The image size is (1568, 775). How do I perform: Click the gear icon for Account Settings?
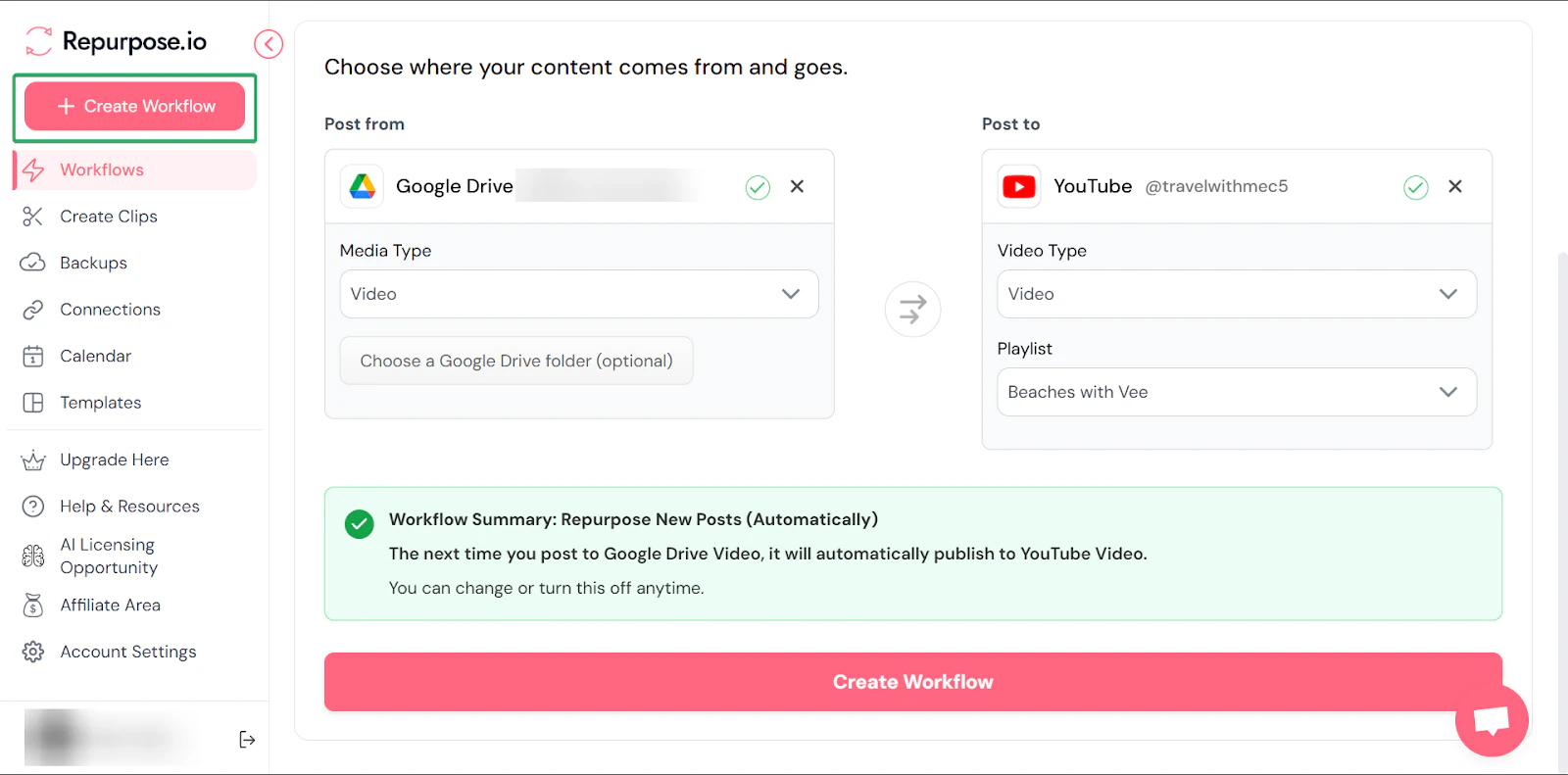pos(33,652)
